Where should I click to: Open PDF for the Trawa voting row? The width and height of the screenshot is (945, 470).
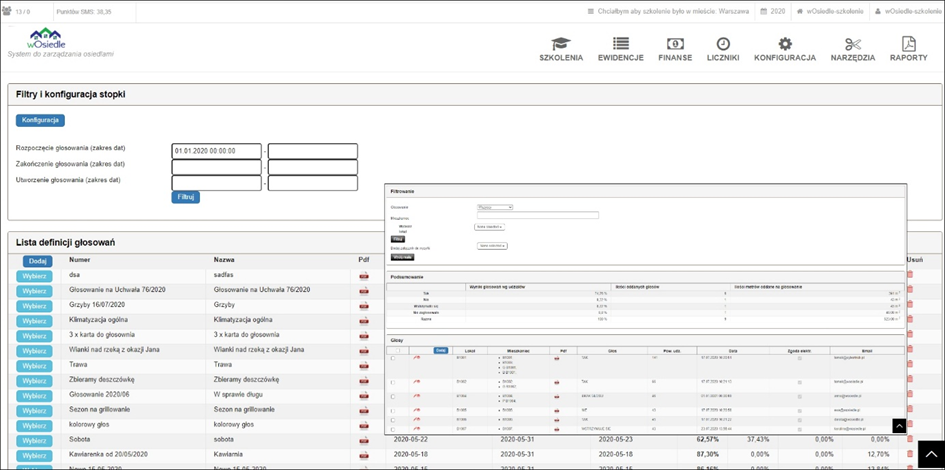click(x=364, y=365)
